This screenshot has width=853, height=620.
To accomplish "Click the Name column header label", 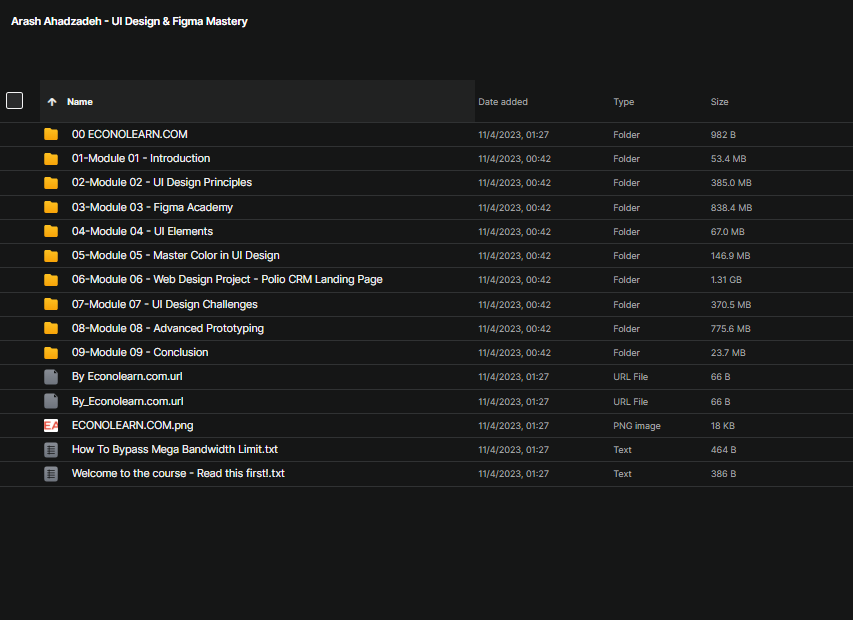I will (80, 102).
